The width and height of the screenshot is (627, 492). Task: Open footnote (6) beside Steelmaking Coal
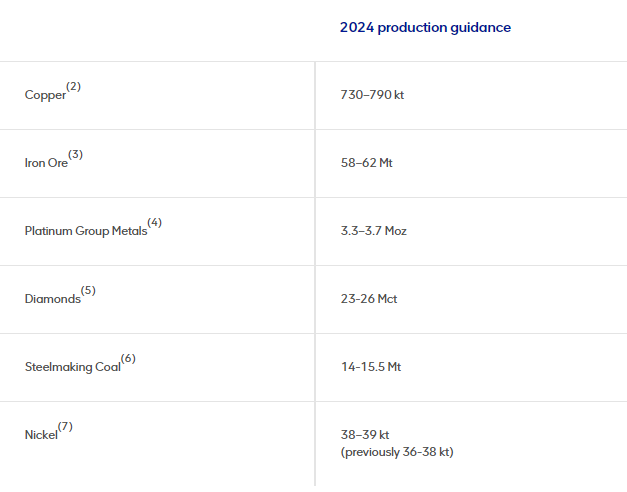[128, 358]
